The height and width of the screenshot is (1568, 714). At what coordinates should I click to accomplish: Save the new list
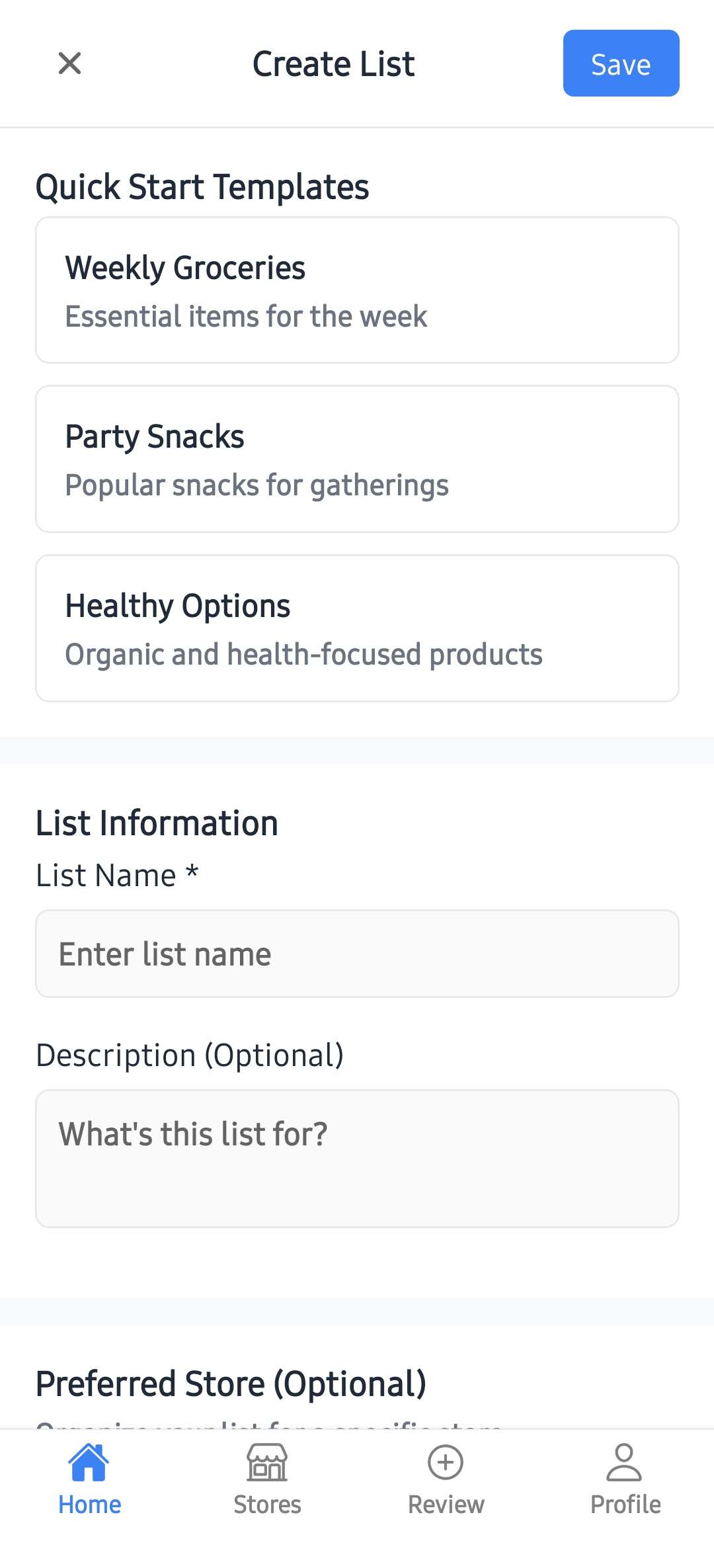620,63
